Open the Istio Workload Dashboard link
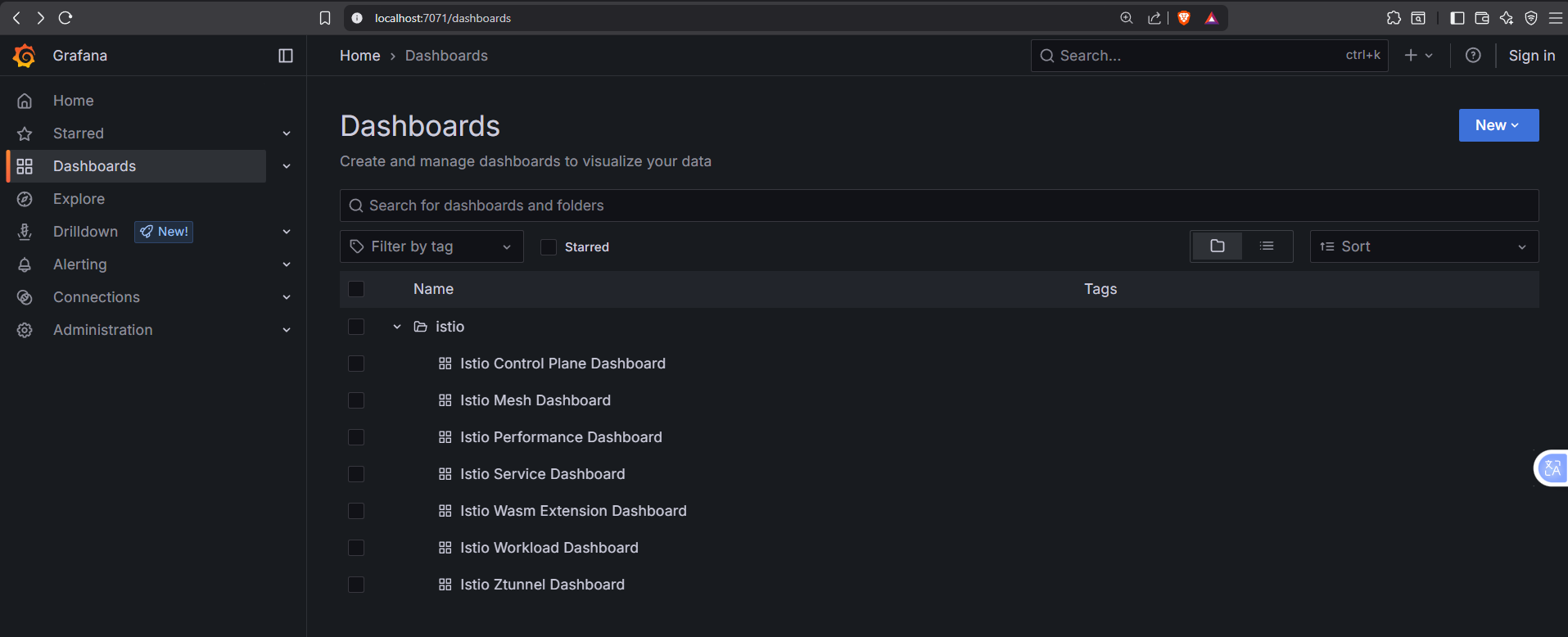Screen dimensions: 1568x637 pos(549,548)
